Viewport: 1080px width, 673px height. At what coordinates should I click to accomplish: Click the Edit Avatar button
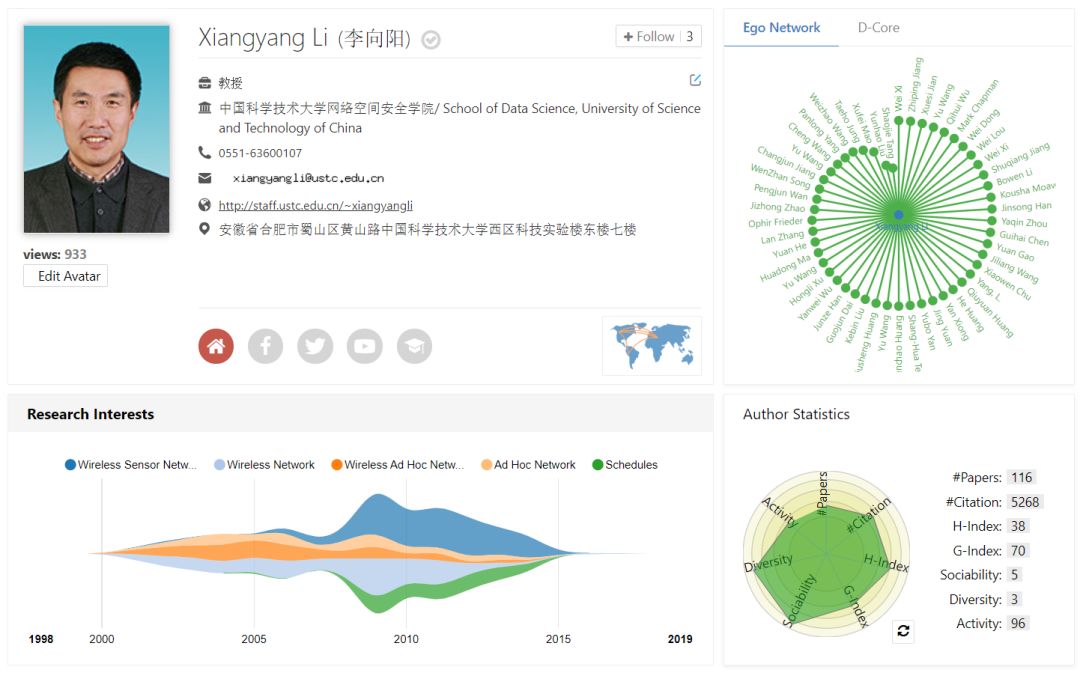click(x=65, y=276)
